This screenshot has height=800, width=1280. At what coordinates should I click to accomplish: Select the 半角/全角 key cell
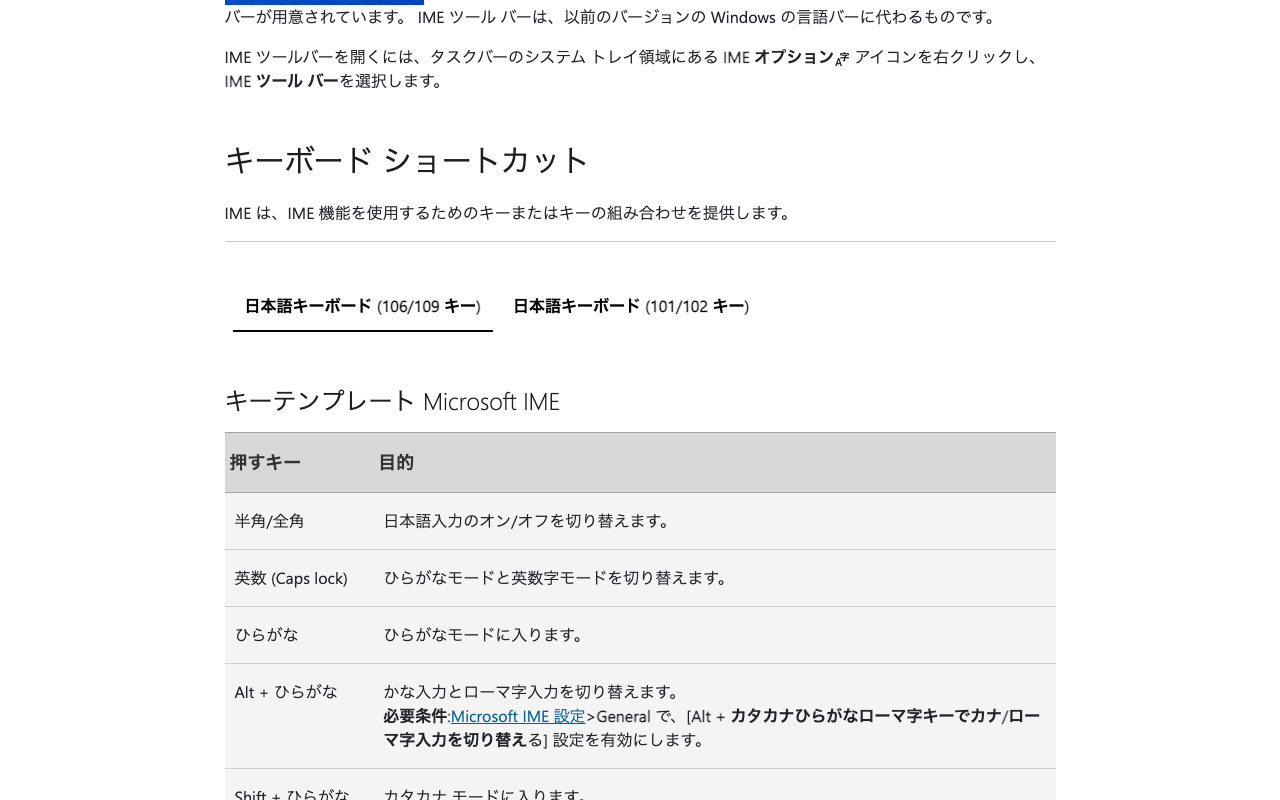270,521
